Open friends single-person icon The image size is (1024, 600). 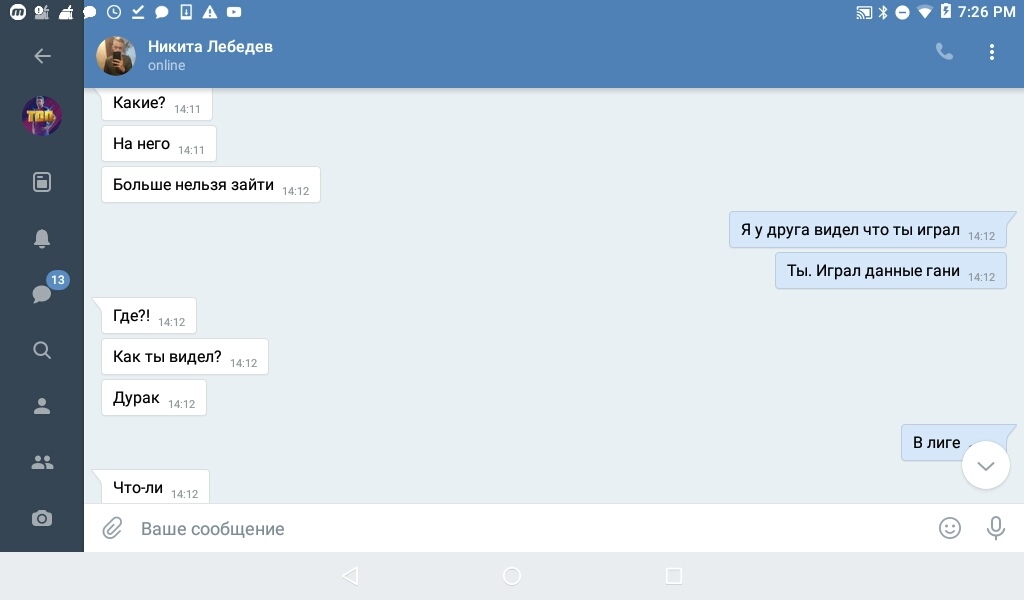(x=42, y=406)
